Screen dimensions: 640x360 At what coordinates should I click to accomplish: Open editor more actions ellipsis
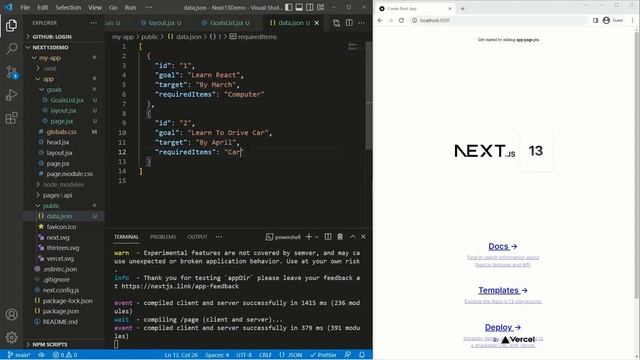(x=362, y=23)
